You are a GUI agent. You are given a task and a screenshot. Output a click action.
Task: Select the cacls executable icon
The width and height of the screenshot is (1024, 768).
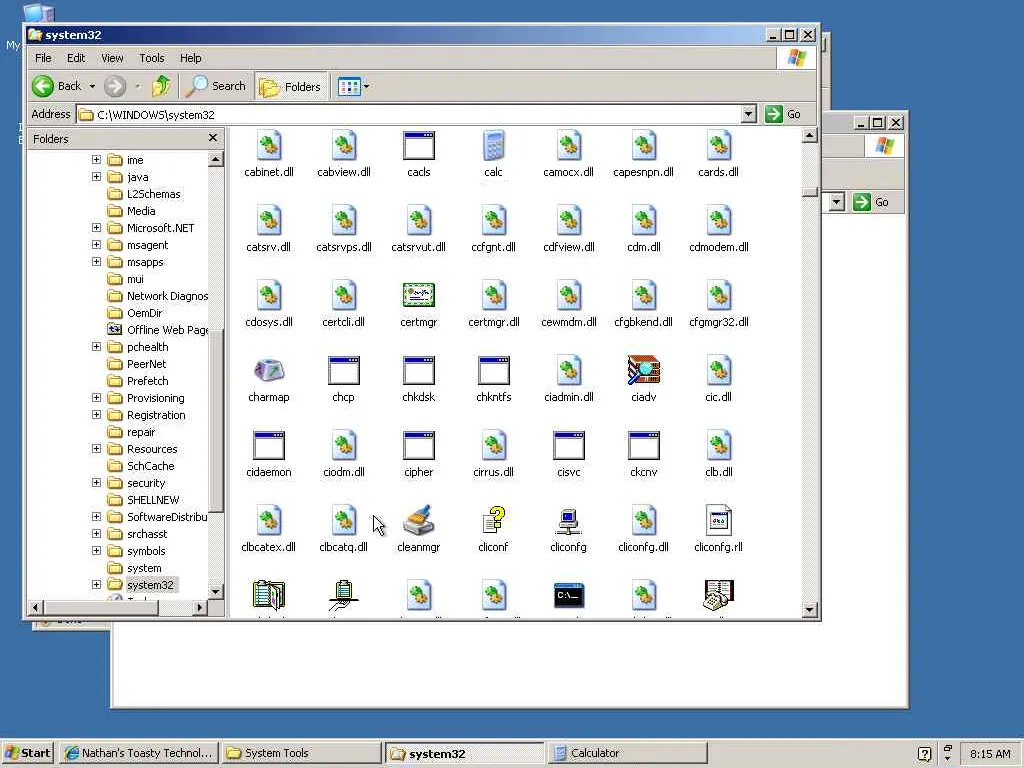[x=419, y=146]
